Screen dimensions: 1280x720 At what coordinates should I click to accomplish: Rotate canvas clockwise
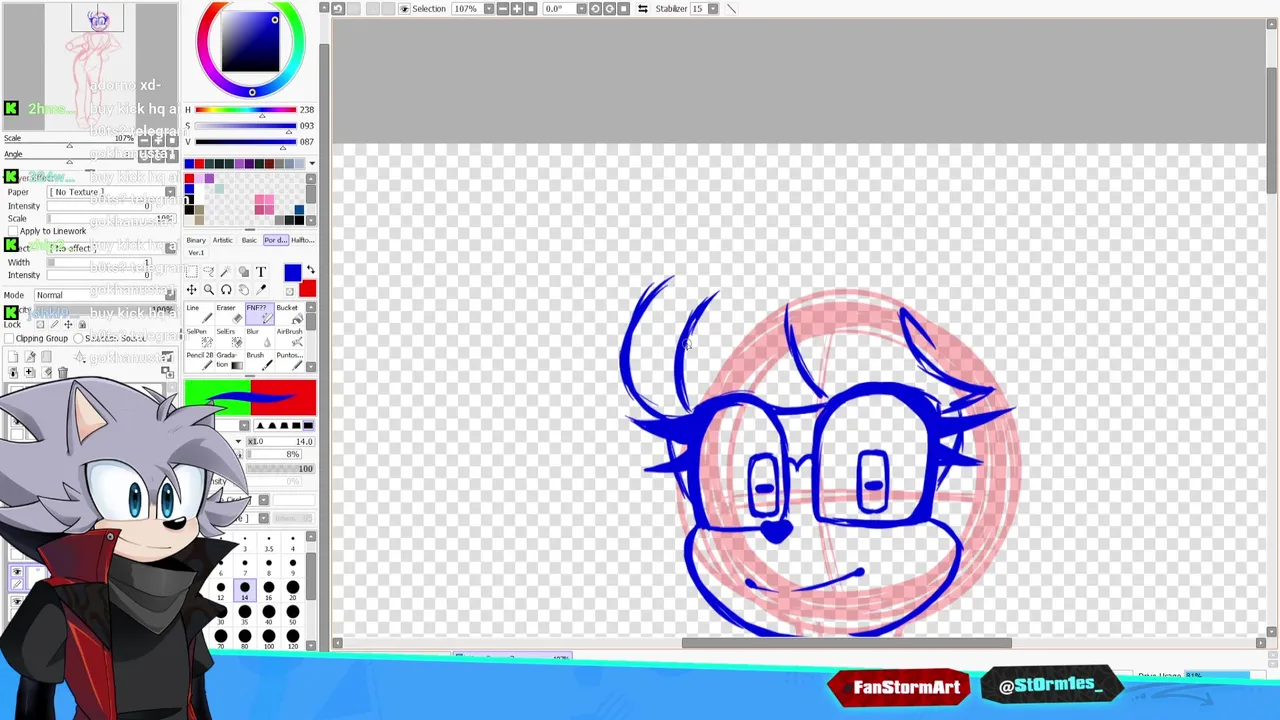pos(609,8)
